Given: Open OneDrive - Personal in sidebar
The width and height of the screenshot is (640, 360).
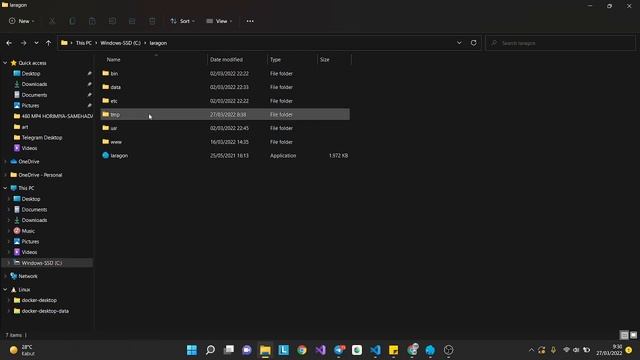Looking at the screenshot, I should [40, 175].
